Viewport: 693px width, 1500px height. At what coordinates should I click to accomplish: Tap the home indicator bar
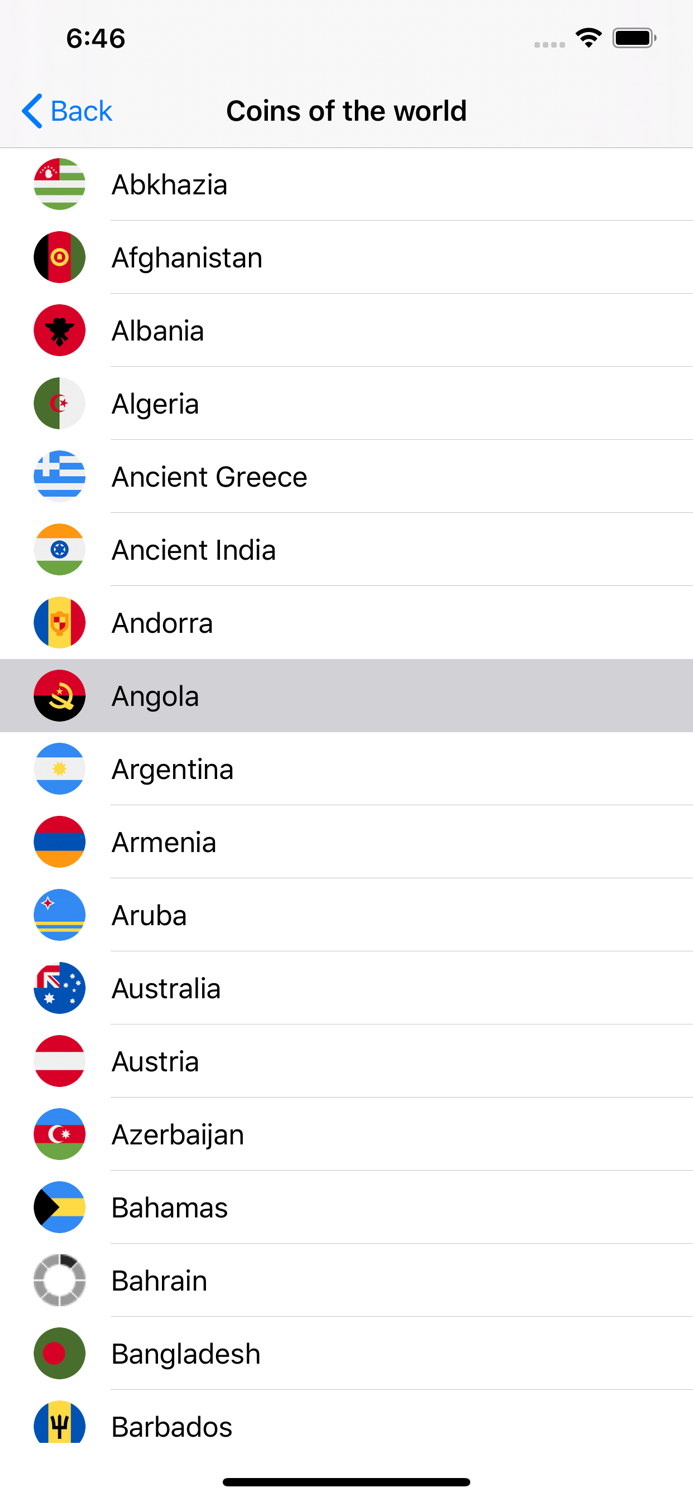tap(346, 1482)
